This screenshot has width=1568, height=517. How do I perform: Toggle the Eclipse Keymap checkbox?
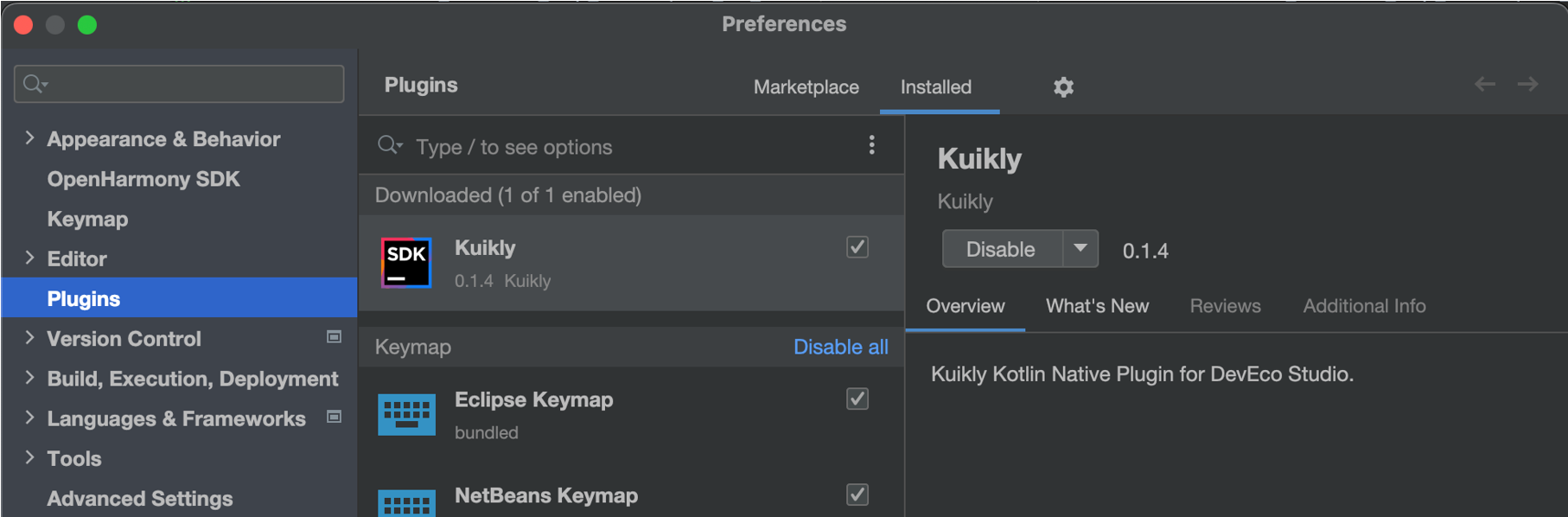click(x=857, y=399)
